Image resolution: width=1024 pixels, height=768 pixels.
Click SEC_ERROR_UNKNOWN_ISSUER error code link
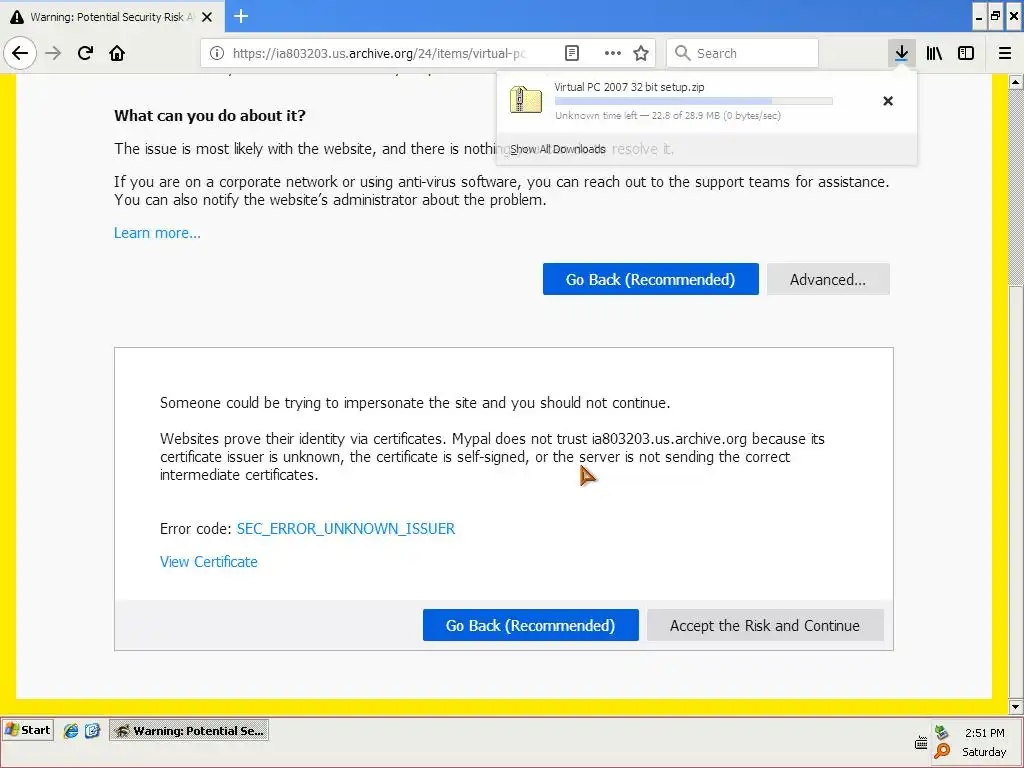345,529
